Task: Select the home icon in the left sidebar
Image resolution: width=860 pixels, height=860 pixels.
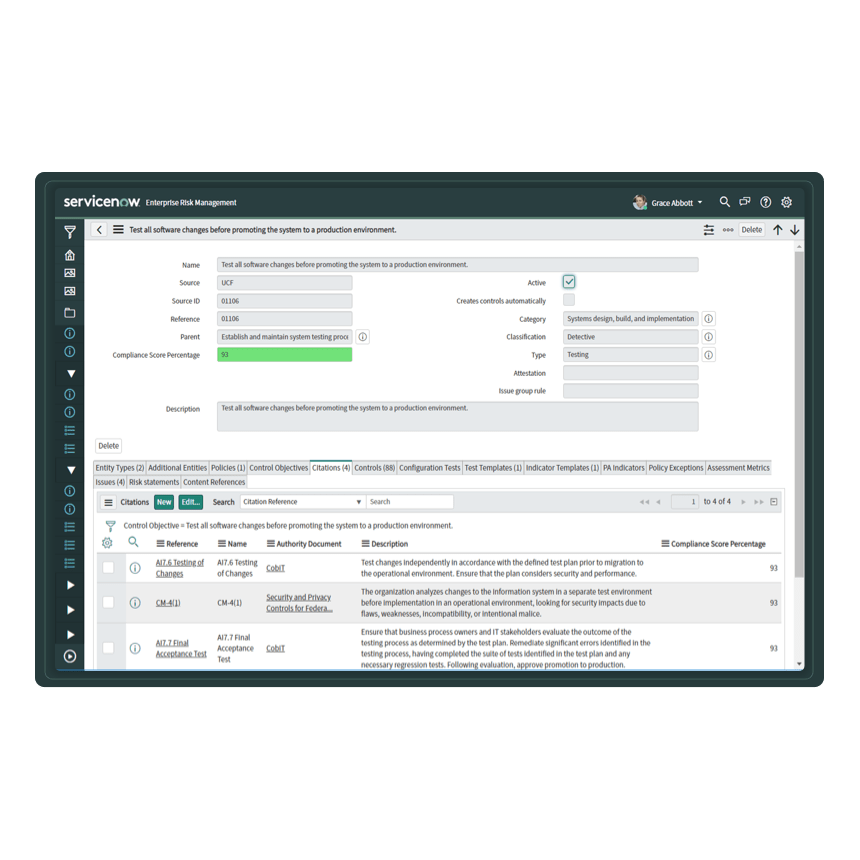Action: pyautogui.click(x=68, y=255)
